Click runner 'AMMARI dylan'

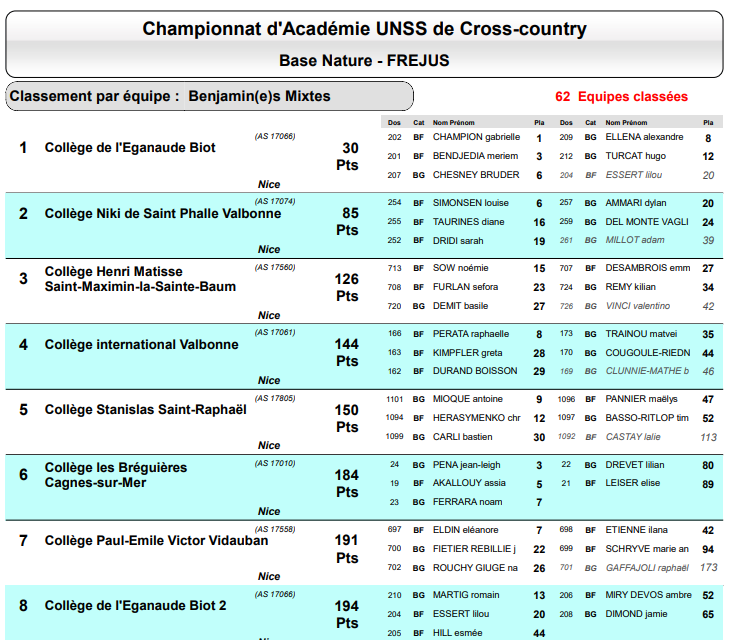(x=636, y=203)
